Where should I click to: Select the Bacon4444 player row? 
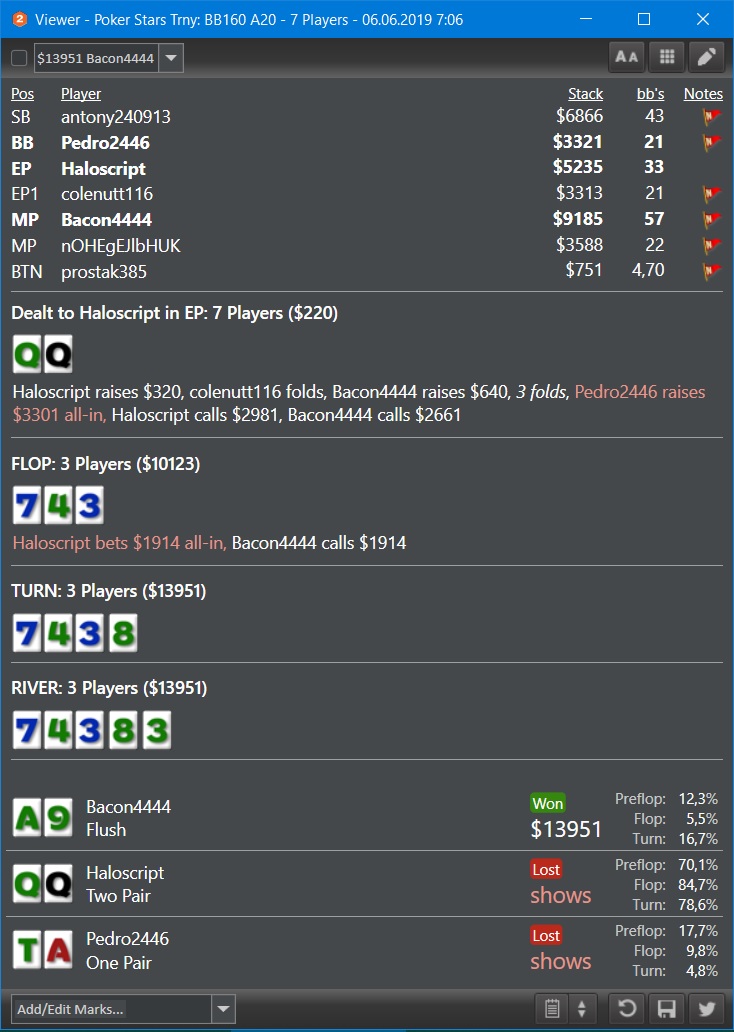tap(367, 219)
